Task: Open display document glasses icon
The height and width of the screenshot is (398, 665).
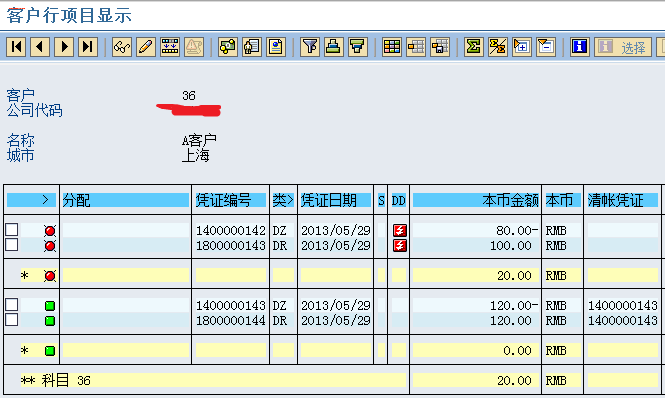Action: tap(122, 47)
